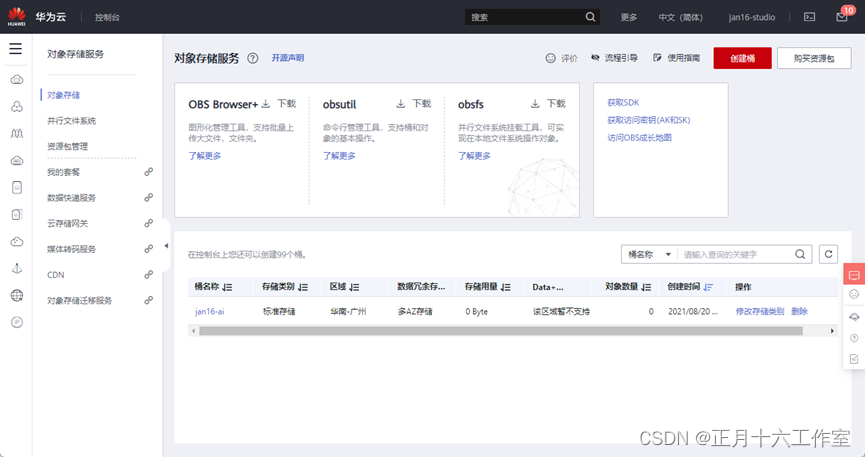Open 使用指南 usage guide

[x=676, y=58]
